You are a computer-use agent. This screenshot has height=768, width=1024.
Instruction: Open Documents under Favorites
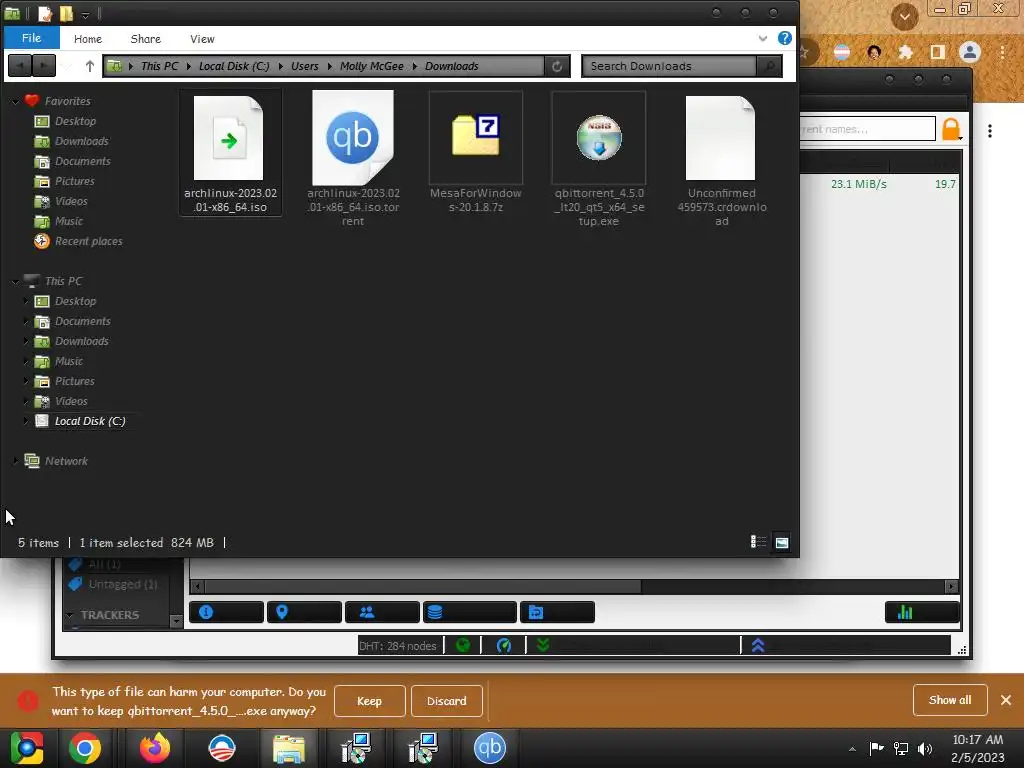(82, 161)
